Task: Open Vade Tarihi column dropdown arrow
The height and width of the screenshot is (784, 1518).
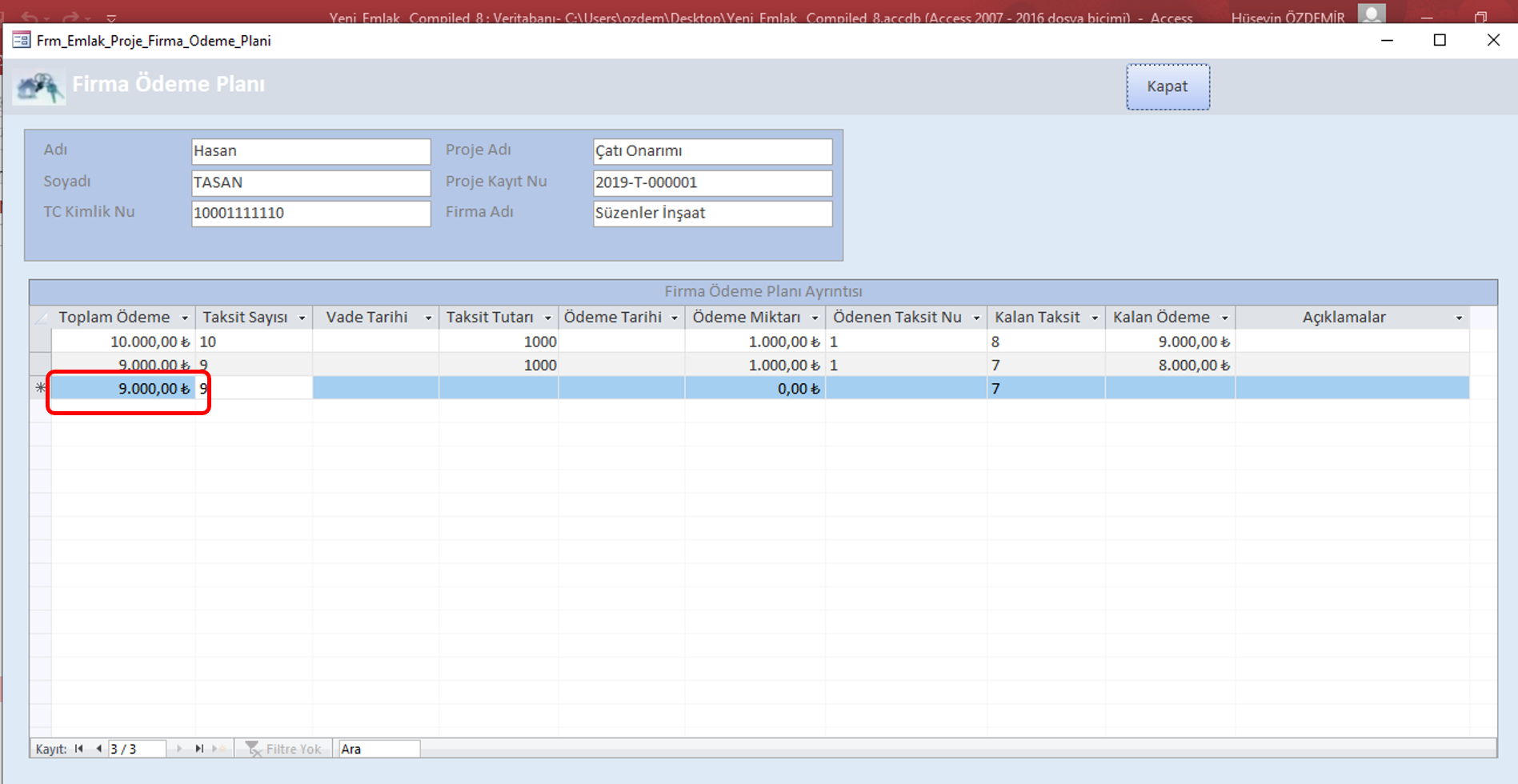Action: 428,318
